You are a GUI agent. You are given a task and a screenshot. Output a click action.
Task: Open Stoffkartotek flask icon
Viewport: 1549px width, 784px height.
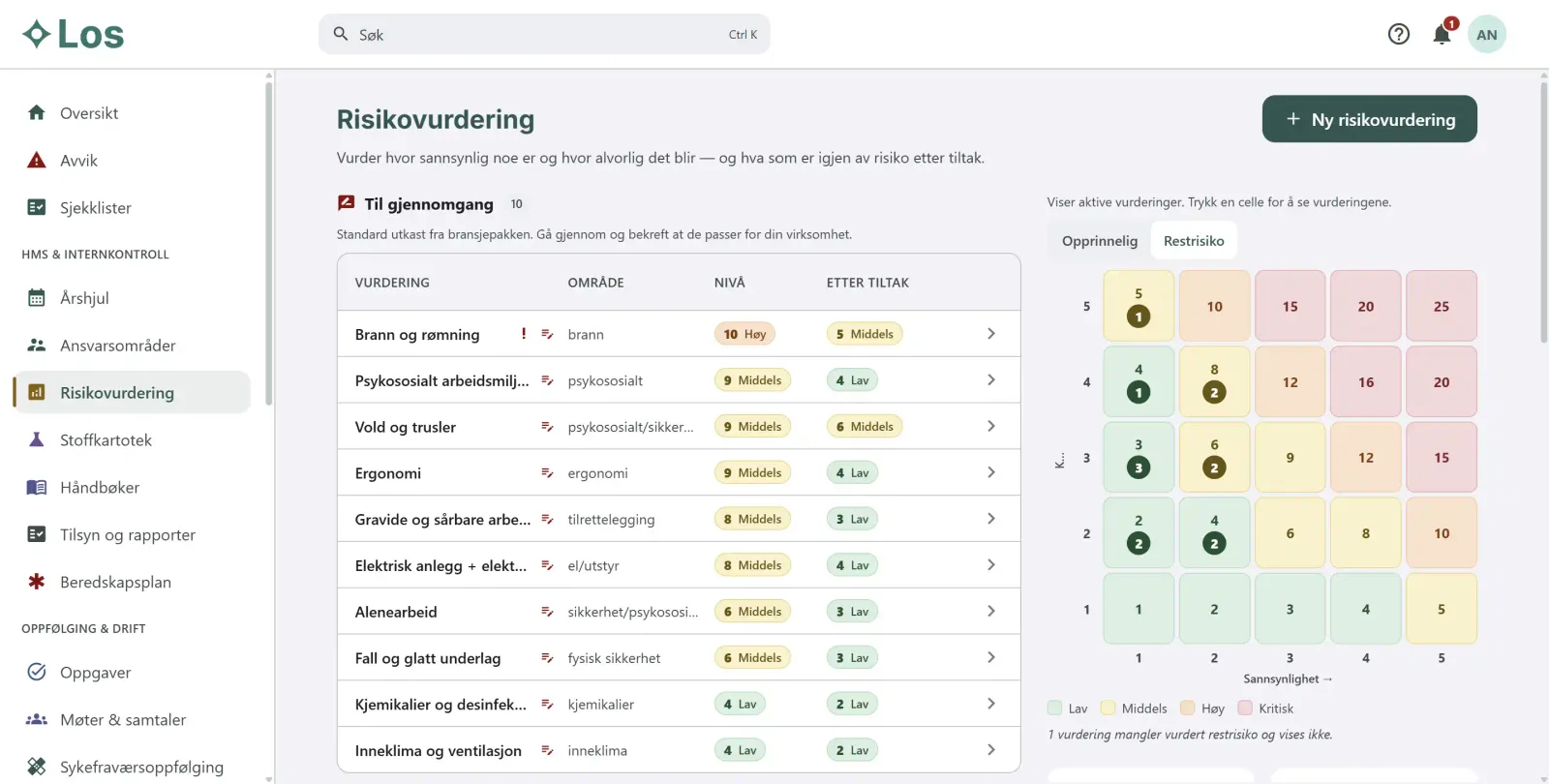(37, 440)
